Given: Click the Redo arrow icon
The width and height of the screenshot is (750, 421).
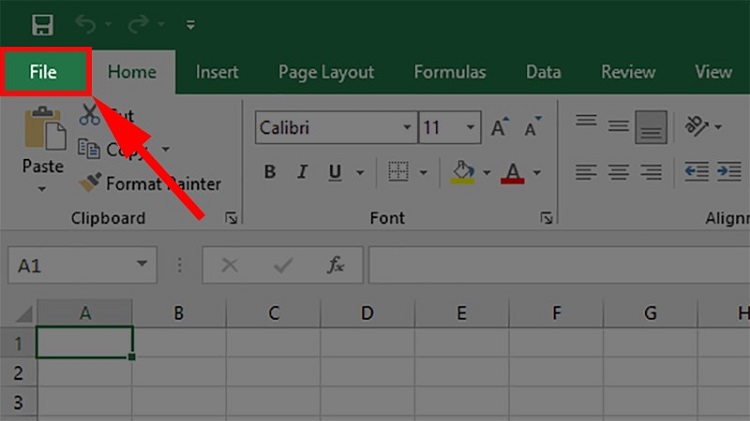Looking at the screenshot, I should coord(138,24).
